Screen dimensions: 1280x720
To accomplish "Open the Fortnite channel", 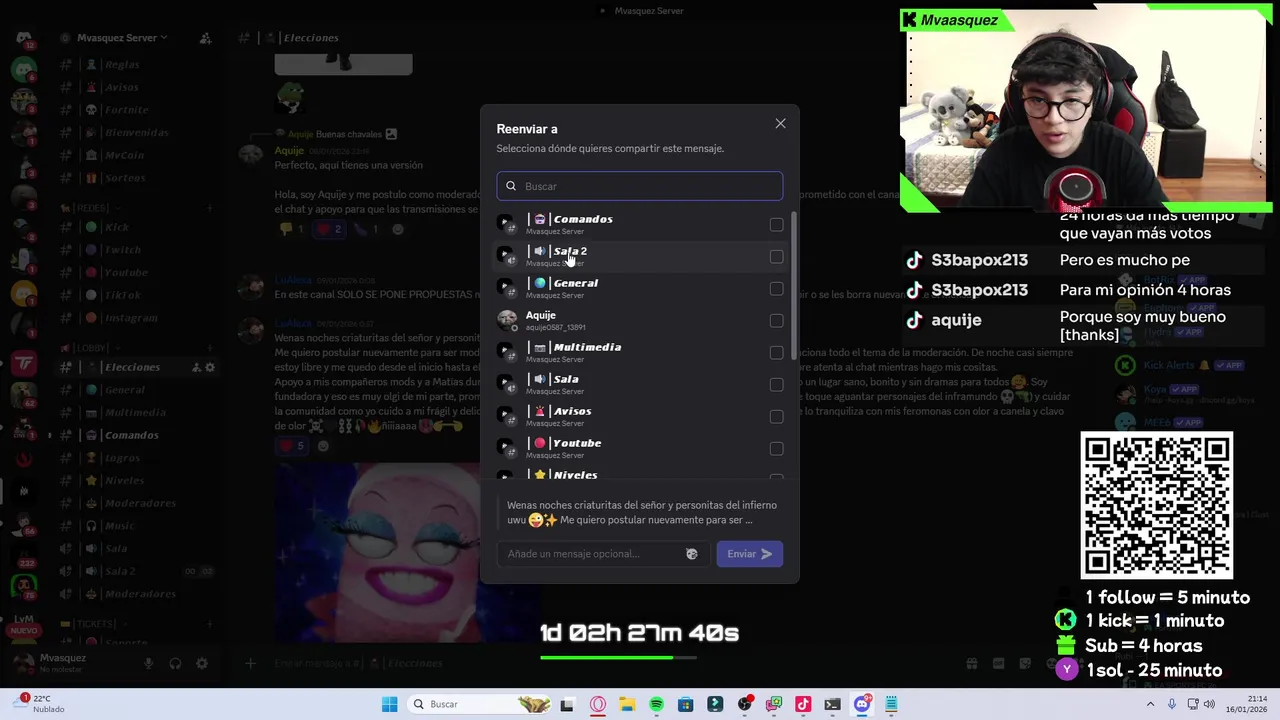I will (x=135, y=110).
